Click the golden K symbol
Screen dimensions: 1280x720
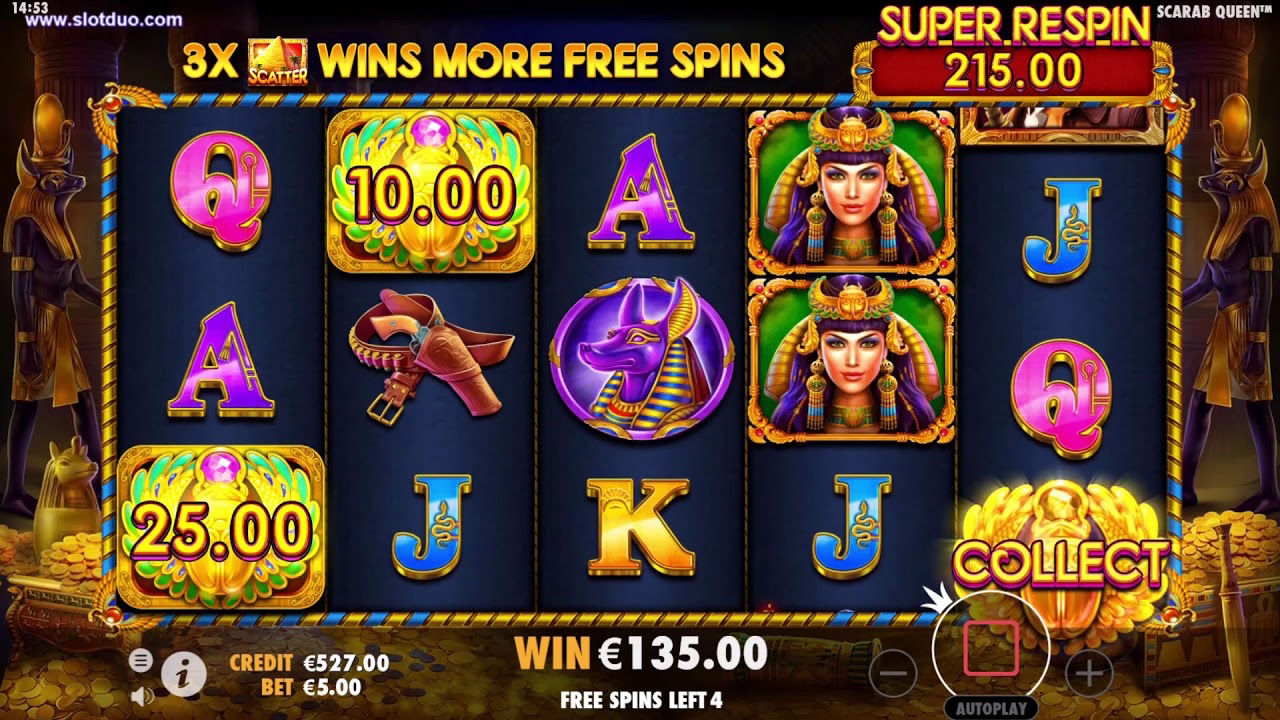point(641,527)
